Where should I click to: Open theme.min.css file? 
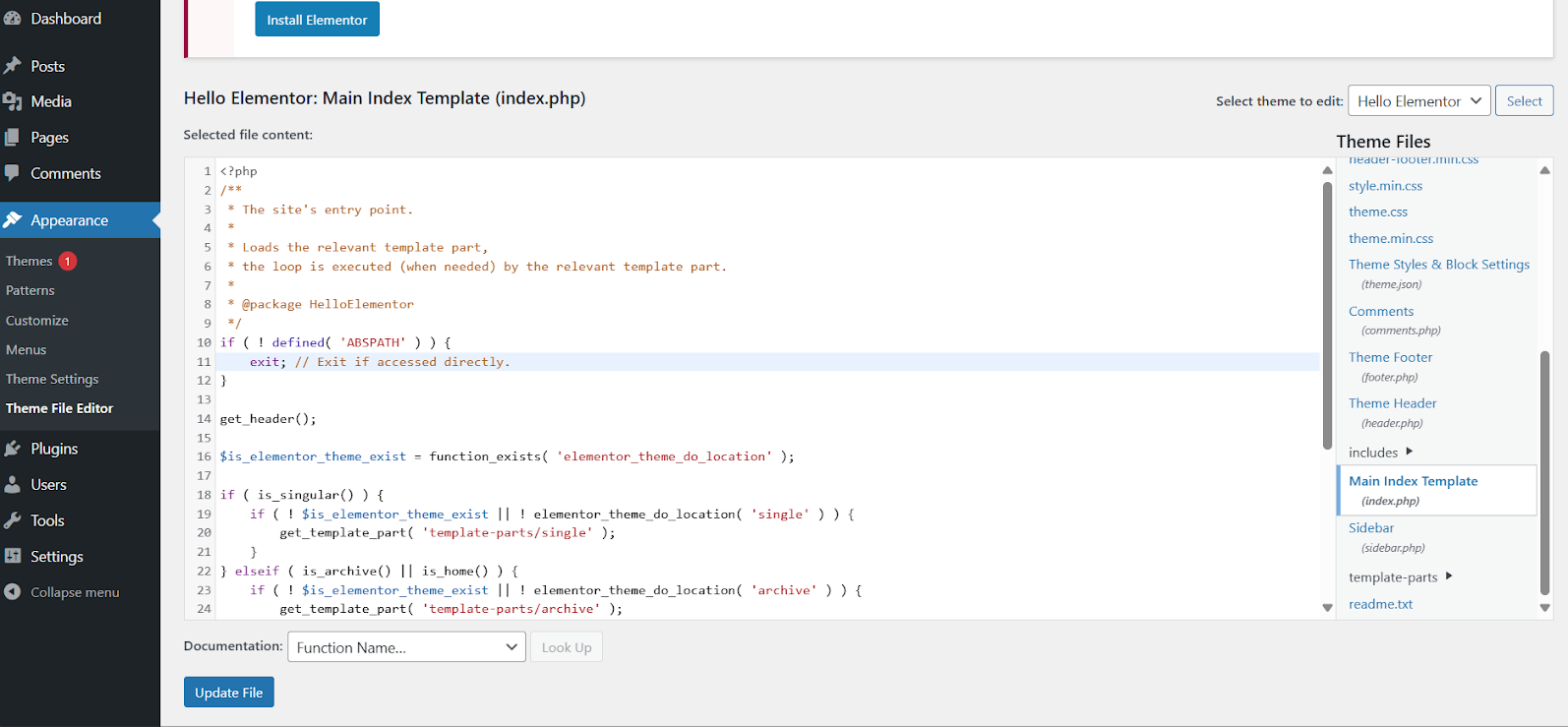pos(1391,238)
